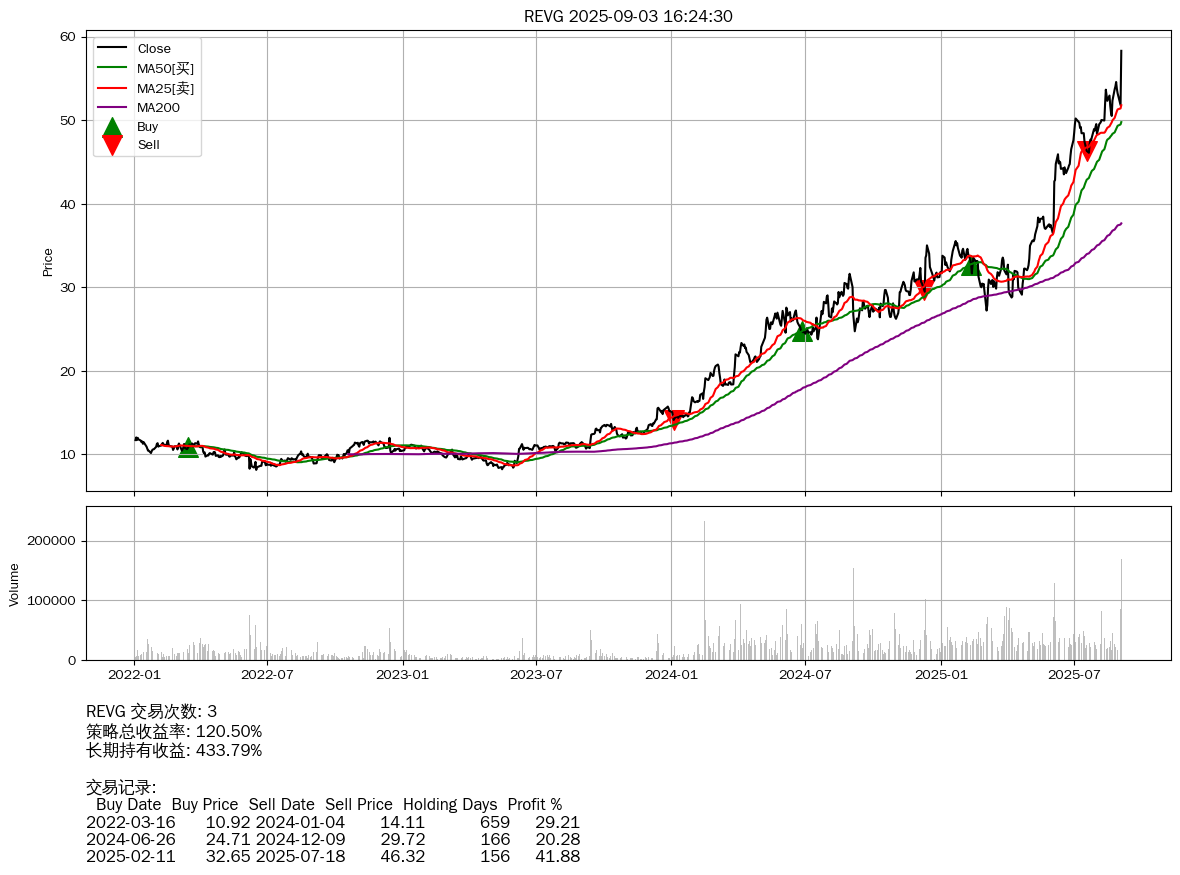Click the sell marker near December 2024
Viewport: 1180px width, 875px height.
tap(924, 289)
